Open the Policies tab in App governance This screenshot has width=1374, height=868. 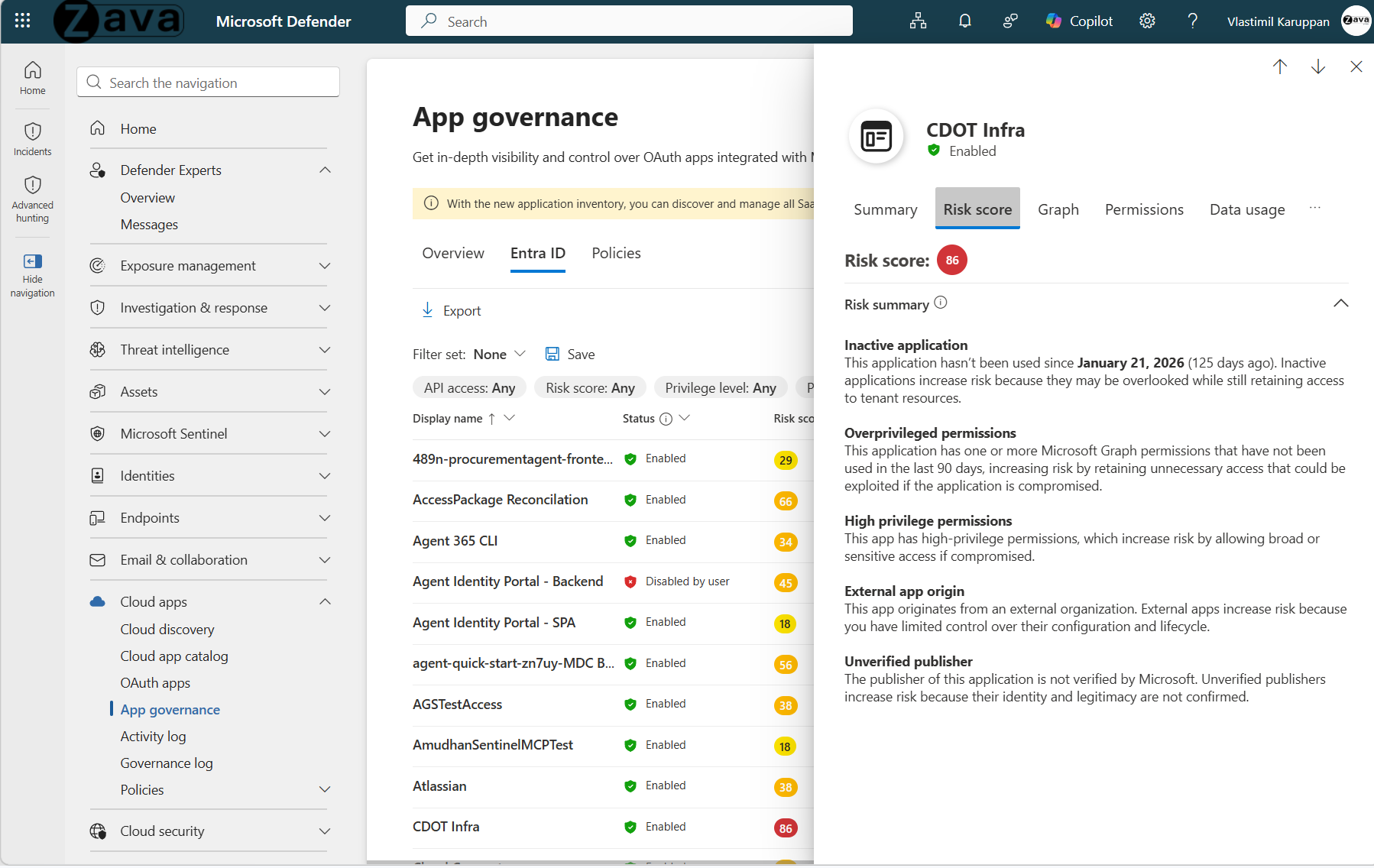pyautogui.click(x=616, y=254)
